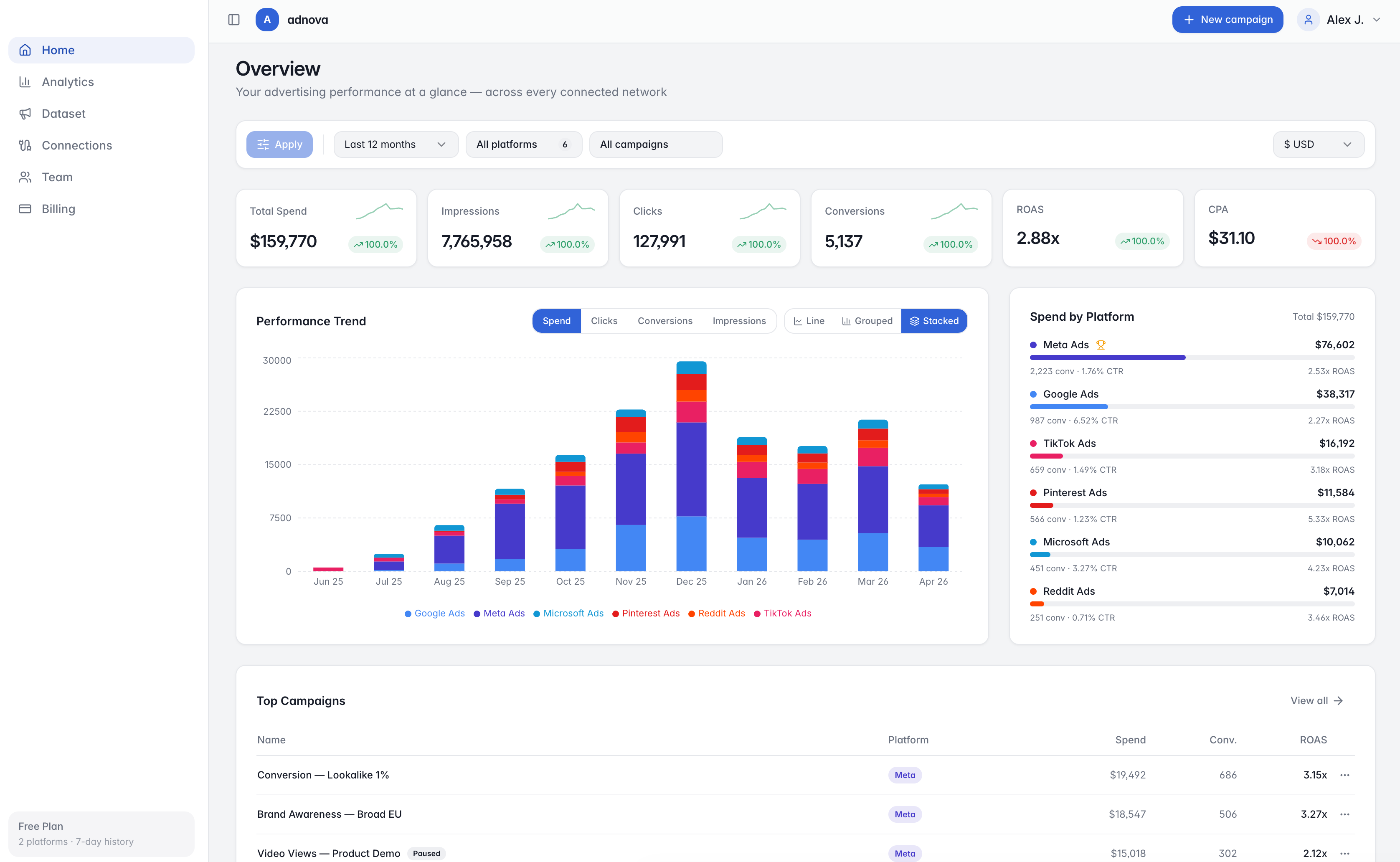Toggle the Pinterest Ads legend entry
This screenshot has width=1400, height=862.
(x=646, y=614)
